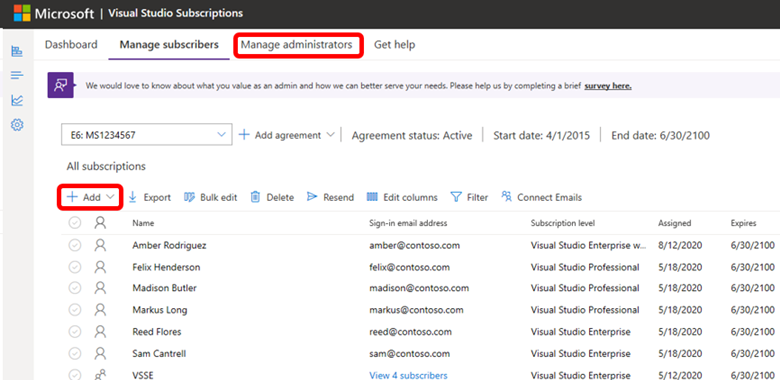The width and height of the screenshot is (780, 380).
Task: Expand the Add agreement chevron
Action: [330, 135]
